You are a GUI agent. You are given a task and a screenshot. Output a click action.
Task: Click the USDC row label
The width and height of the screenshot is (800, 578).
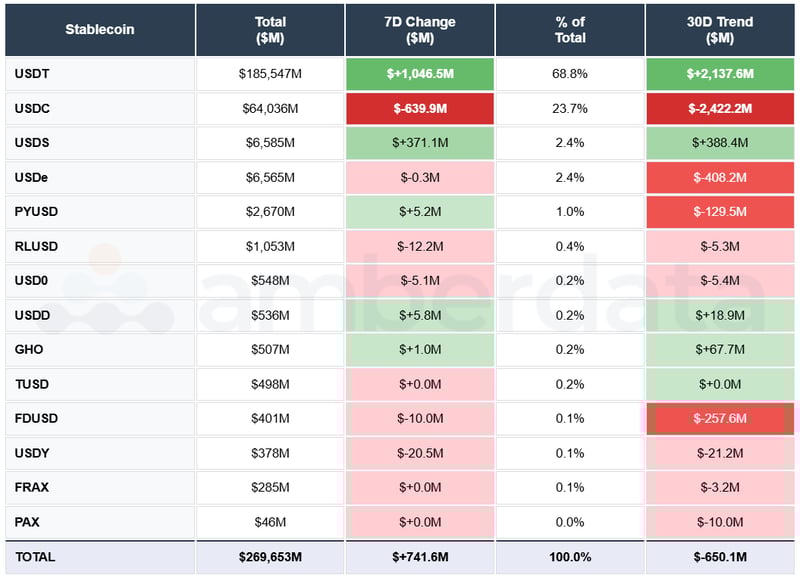[33, 108]
